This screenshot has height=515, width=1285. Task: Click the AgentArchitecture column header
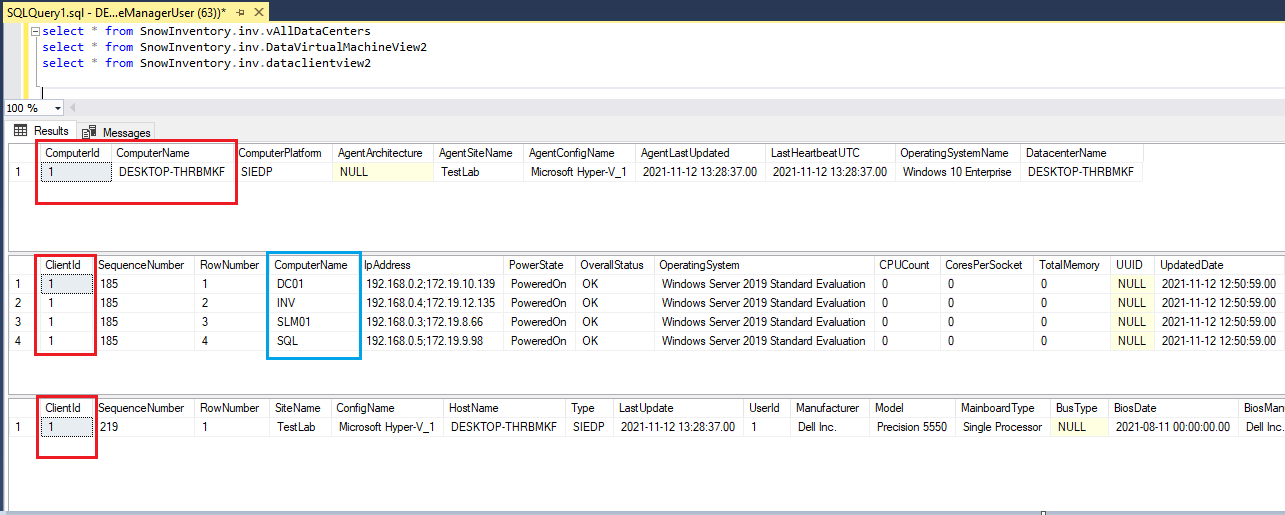[x=383, y=153]
